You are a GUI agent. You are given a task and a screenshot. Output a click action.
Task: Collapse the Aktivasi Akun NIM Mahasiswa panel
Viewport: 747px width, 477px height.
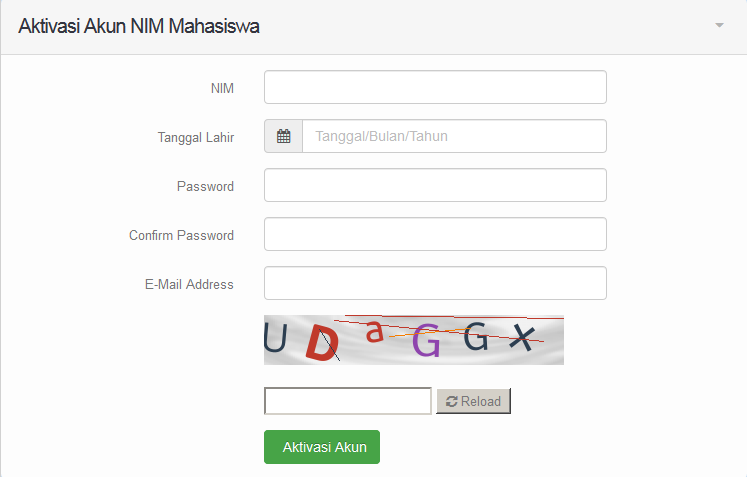[719, 26]
